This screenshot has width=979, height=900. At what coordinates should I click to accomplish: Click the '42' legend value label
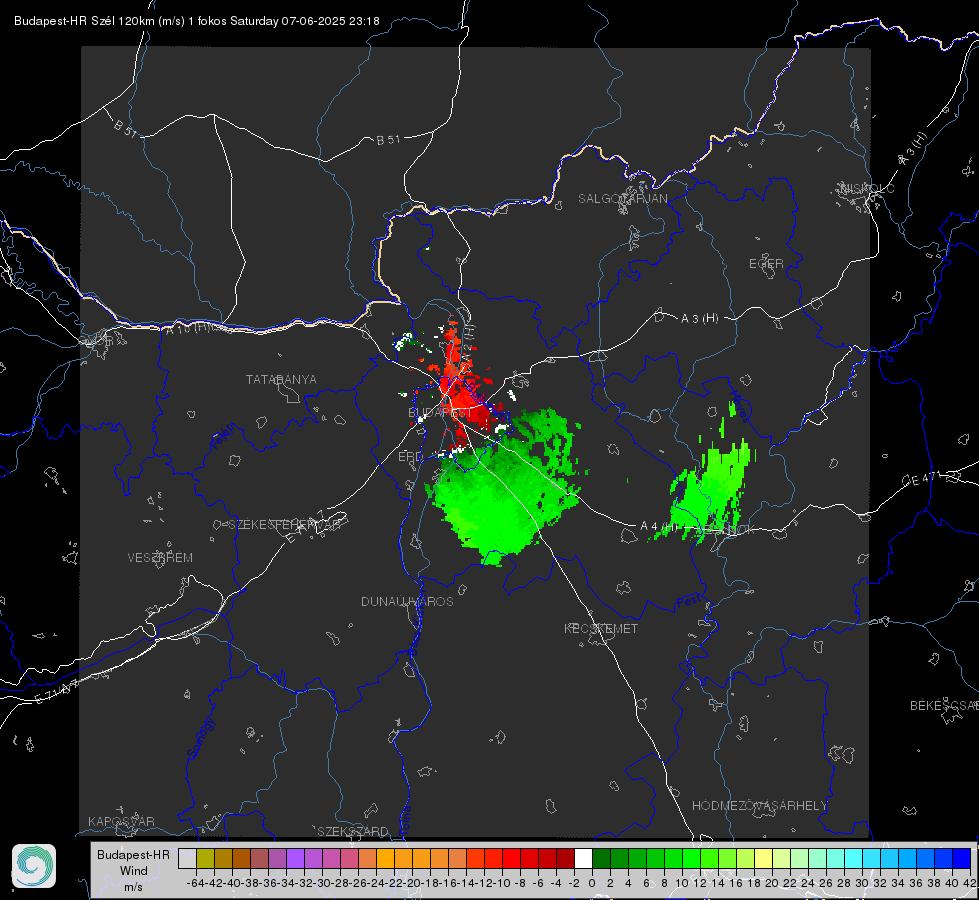(x=969, y=883)
